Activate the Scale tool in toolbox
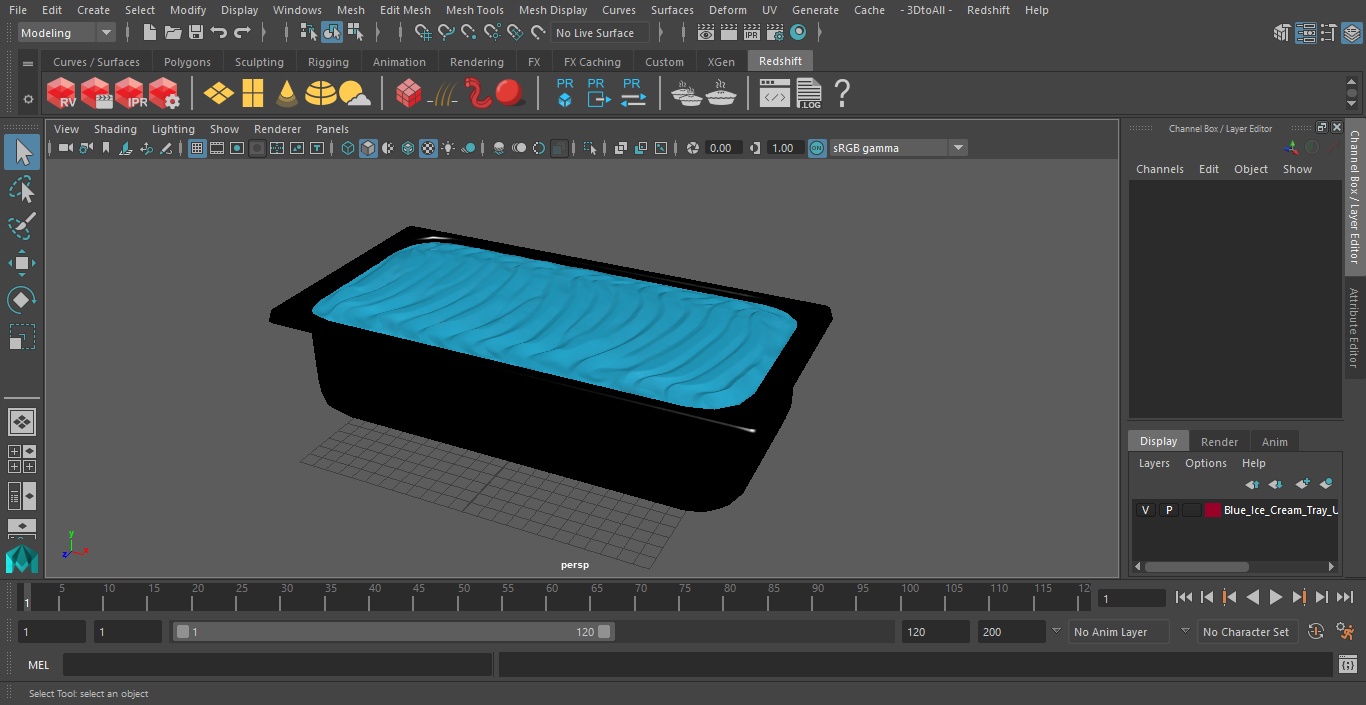This screenshot has height=705, width=1366. pyautogui.click(x=21, y=337)
